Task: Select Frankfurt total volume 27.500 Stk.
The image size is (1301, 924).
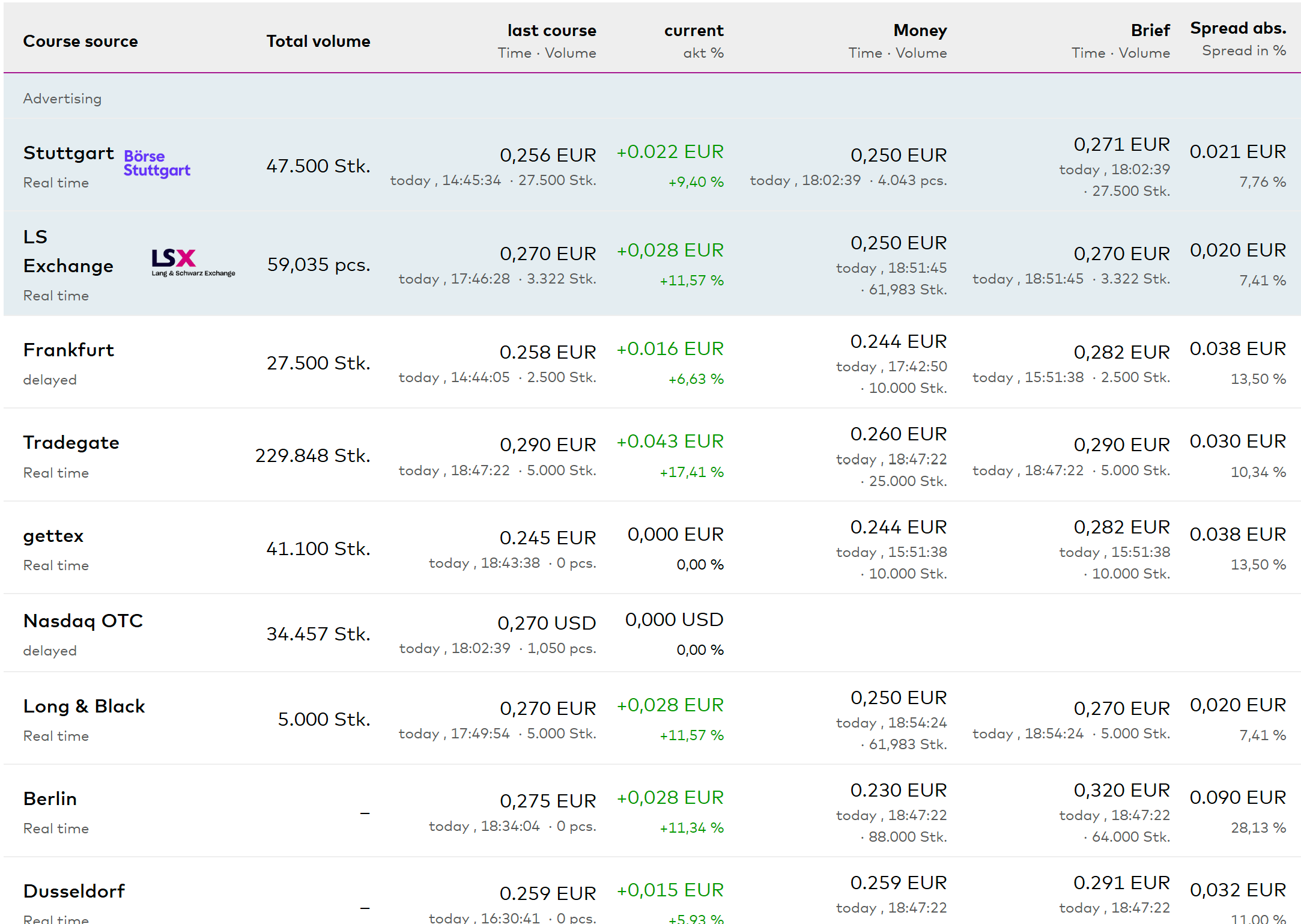Action: coord(318,363)
